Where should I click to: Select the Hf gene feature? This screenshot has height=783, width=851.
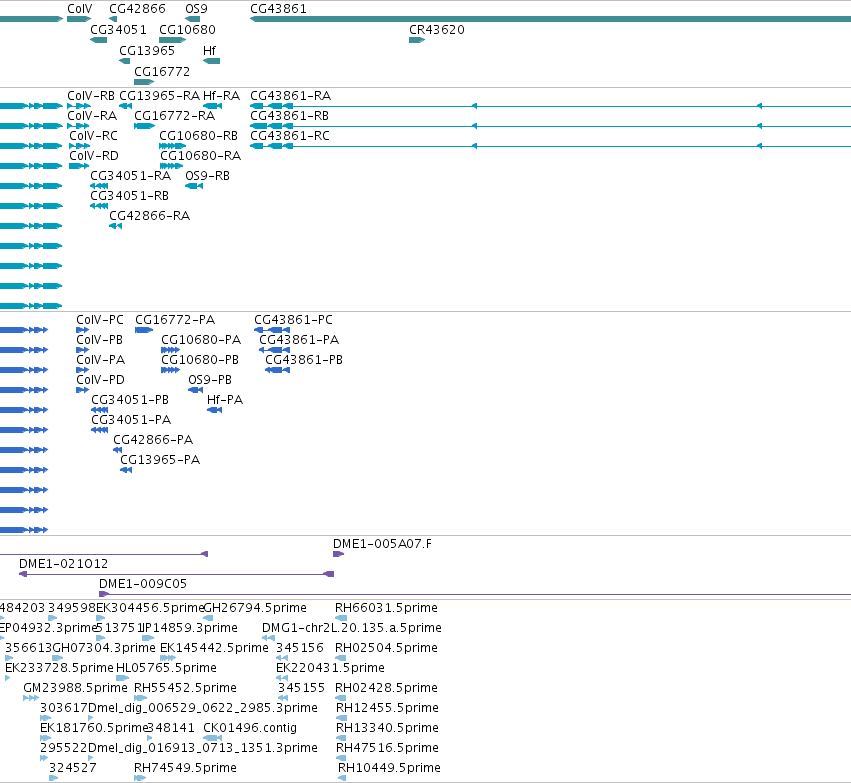tap(212, 61)
